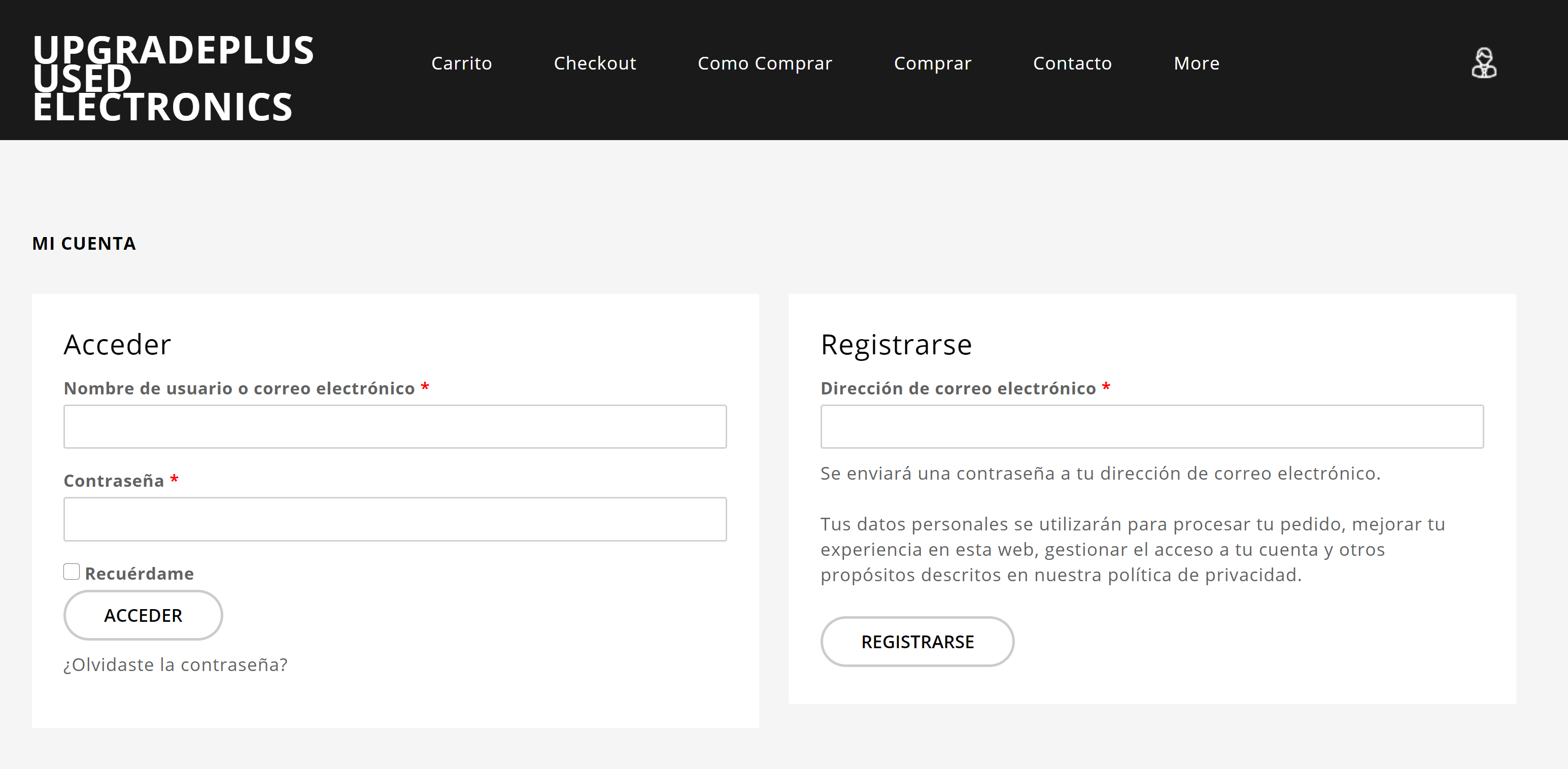Click the Dirección de correo electrónico label
This screenshot has height=769, width=1568.
[958, 388]
